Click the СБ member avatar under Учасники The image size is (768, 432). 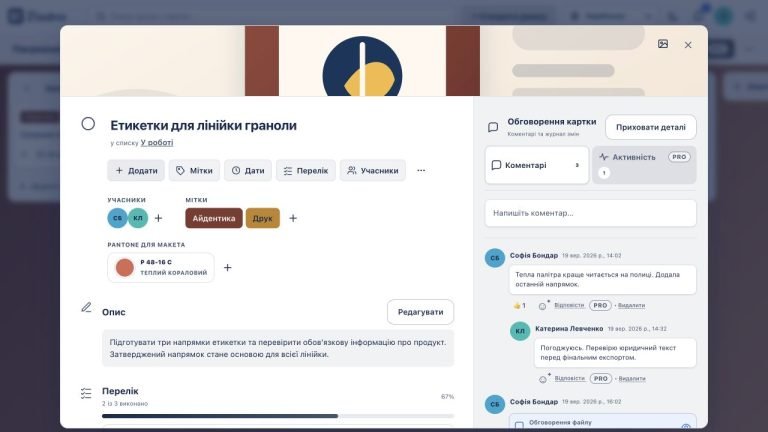pos(118,218)
